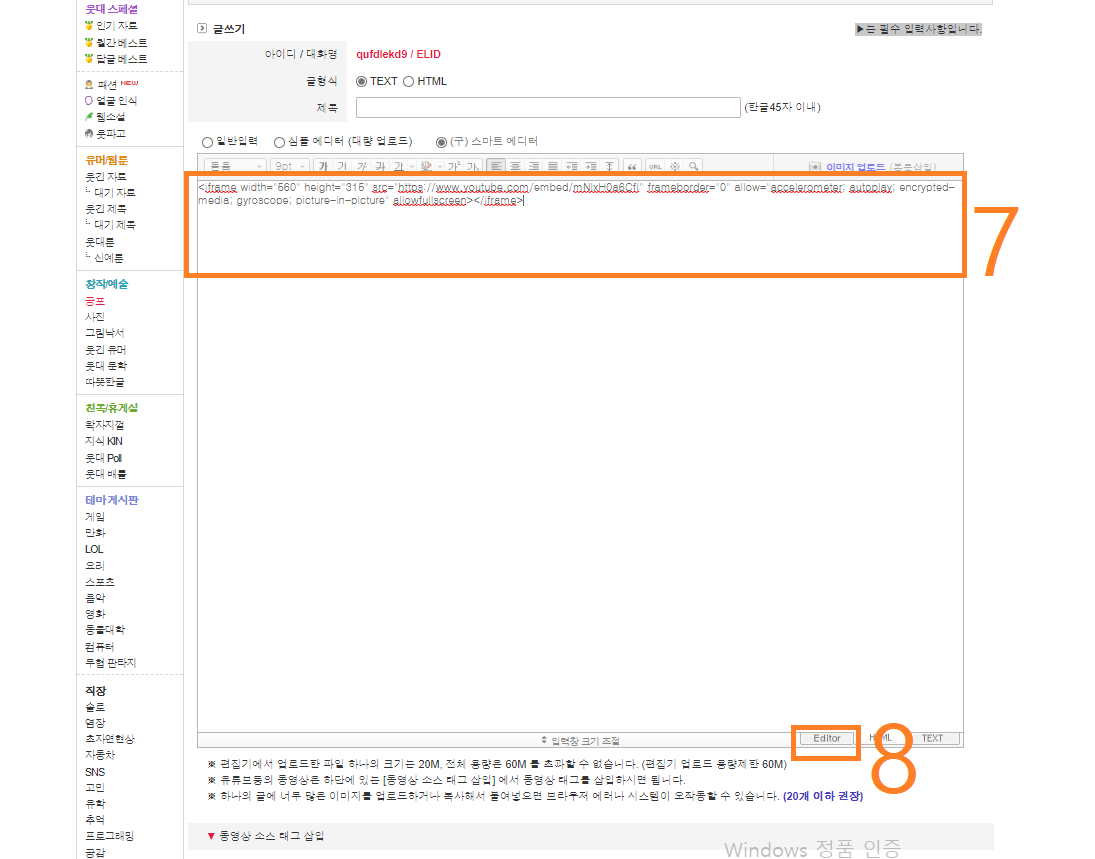
Task: Click the face icon beside 얼굴 인식
Action: tap(89, 101)
